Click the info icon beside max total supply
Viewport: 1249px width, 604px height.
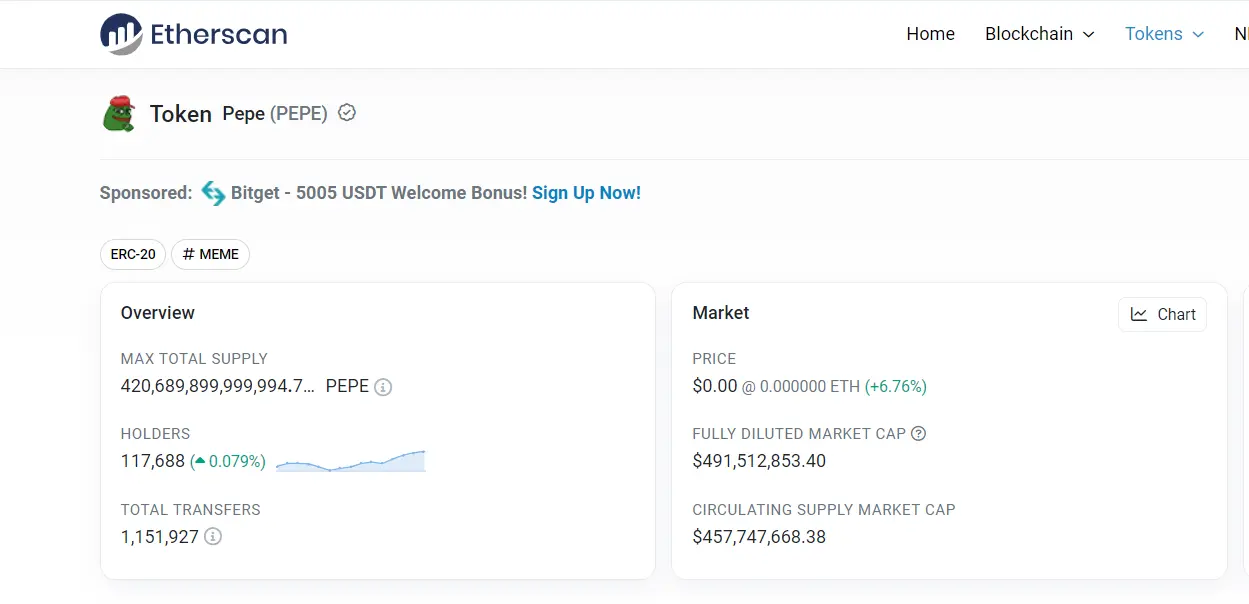(383, 387)
